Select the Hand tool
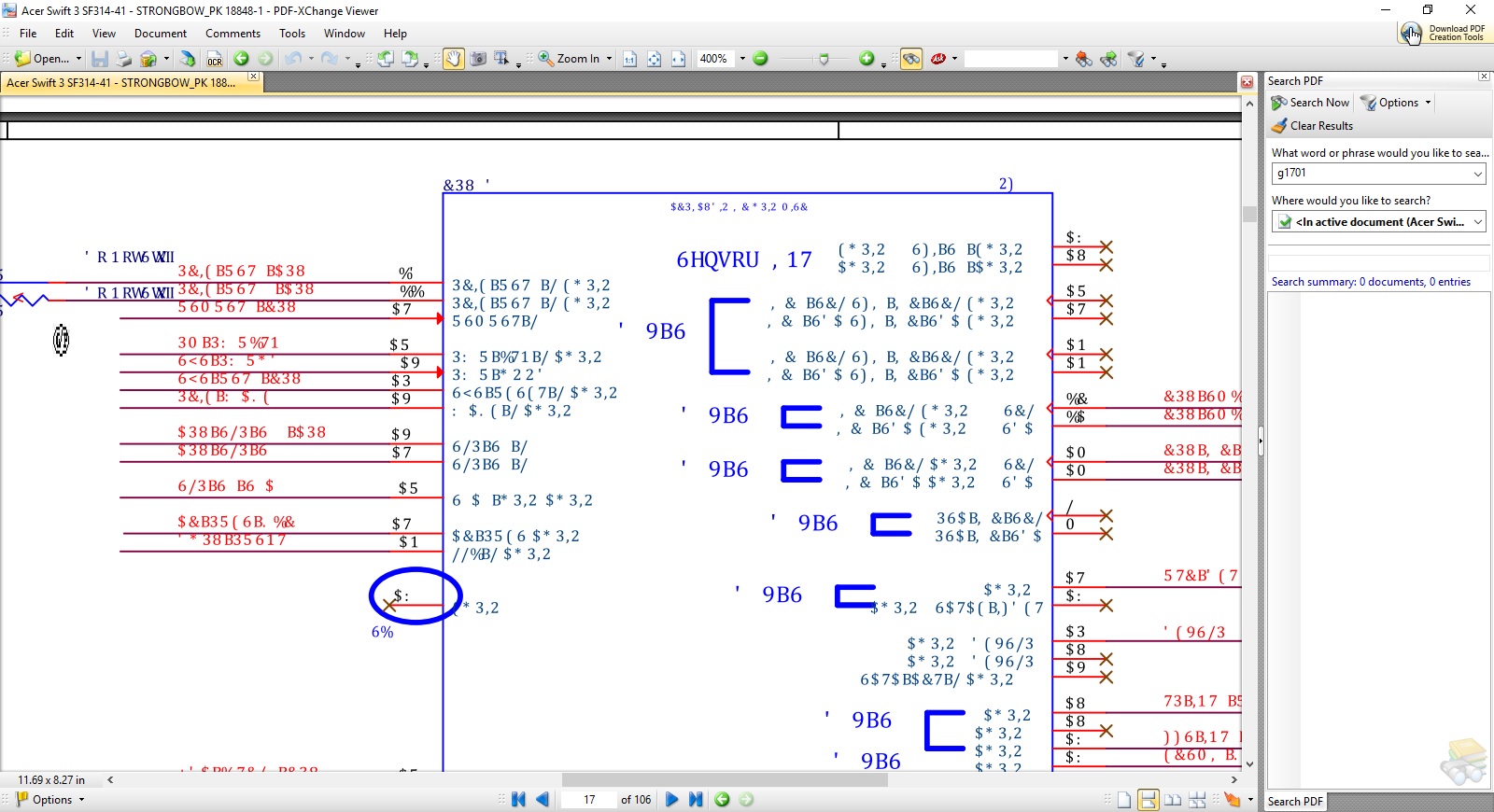Image resolution: width=1494 pixels, height=812 pixels. click(453, 59)
